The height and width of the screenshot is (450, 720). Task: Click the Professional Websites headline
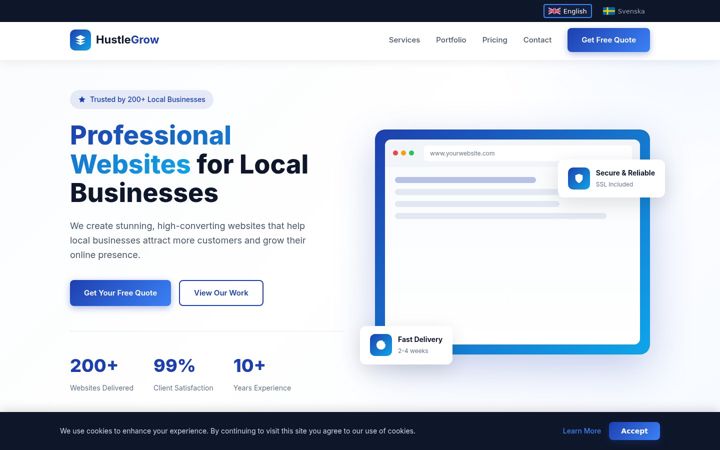tap(189, 164)
